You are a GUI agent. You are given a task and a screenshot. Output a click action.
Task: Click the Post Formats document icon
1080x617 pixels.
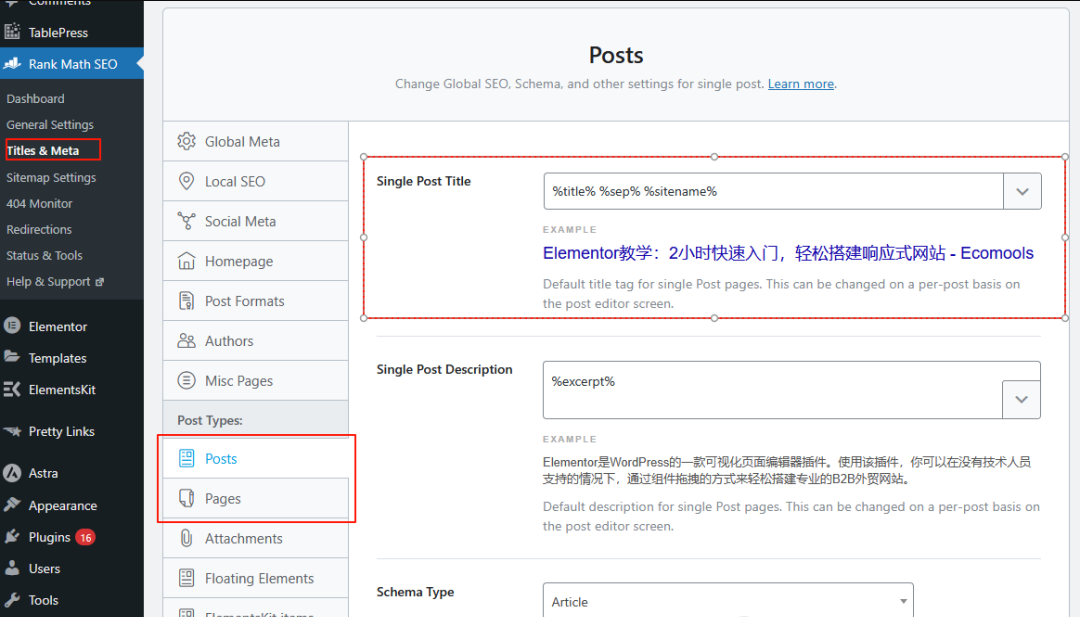pyautogui.click(x=186, y=302)
